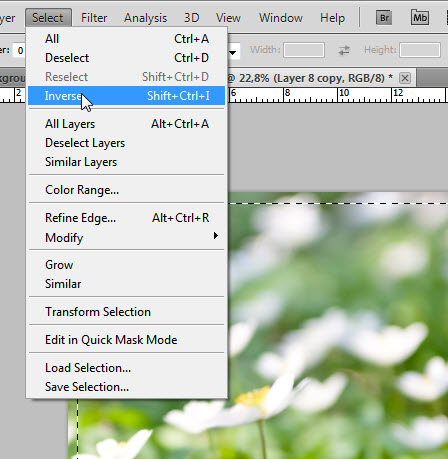The width and height of the screenshot is (448, 459).
Task: Open the style dropdown arrow in options bar
Action: 233,52
